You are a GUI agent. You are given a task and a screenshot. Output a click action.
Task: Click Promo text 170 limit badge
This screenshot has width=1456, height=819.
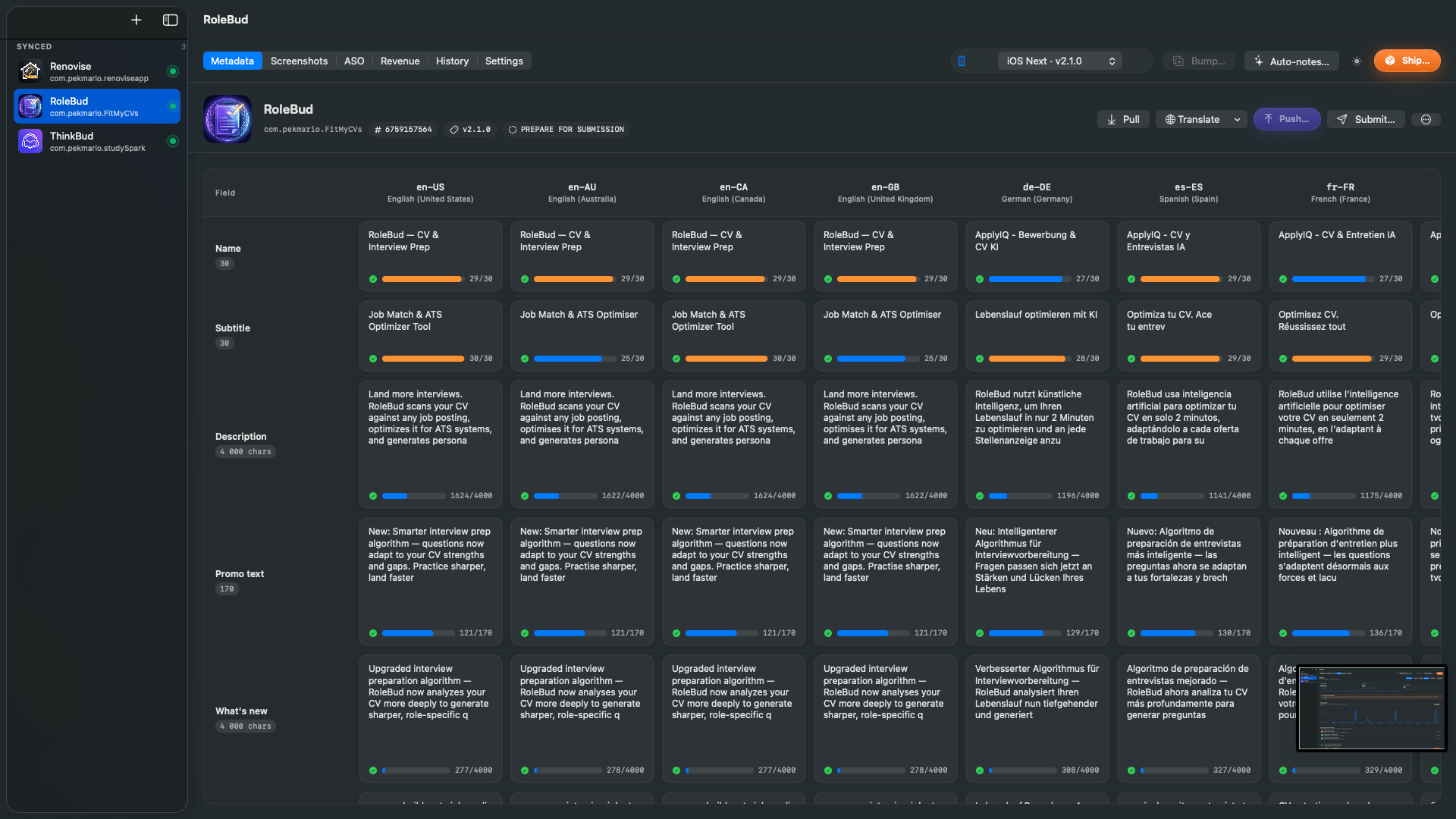point(227,589)
